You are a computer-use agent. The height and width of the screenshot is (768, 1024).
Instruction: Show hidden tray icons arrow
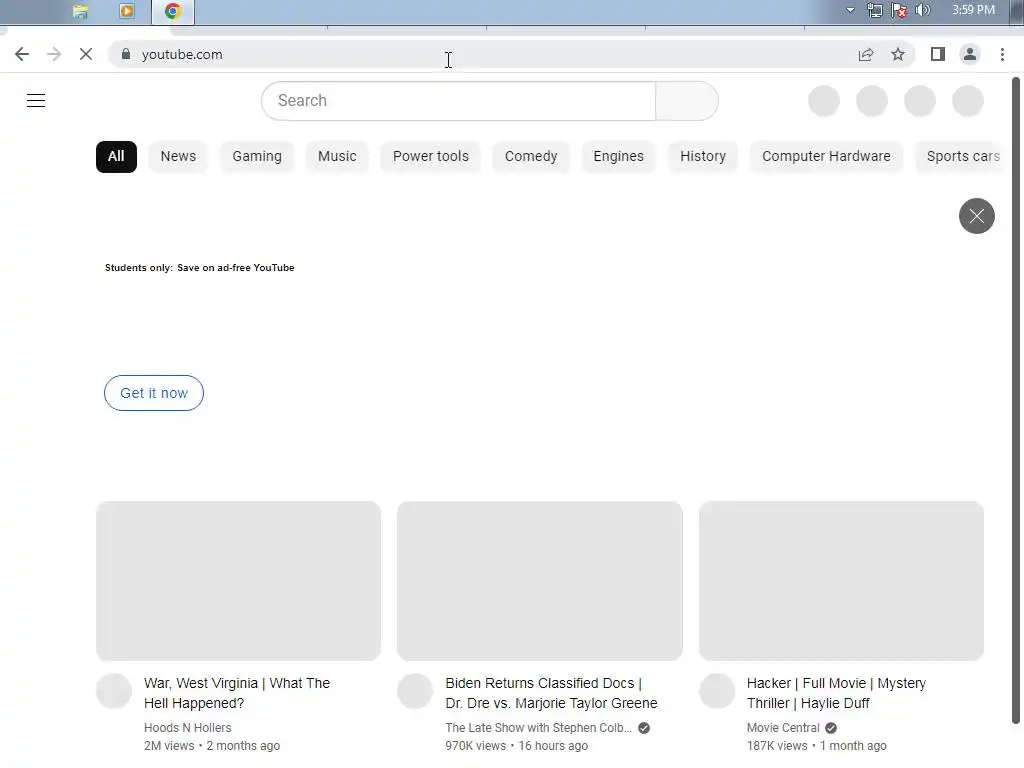pos(850,10)
